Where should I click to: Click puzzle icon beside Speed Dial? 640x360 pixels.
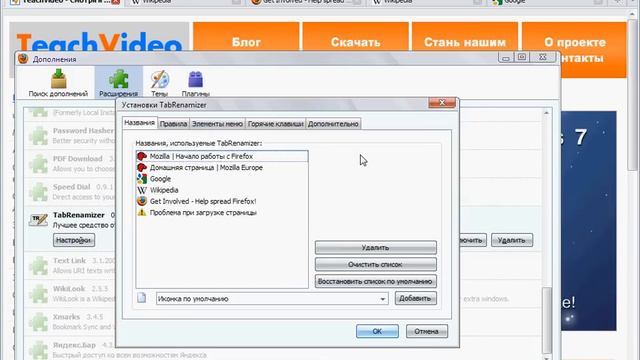(38, 192)
